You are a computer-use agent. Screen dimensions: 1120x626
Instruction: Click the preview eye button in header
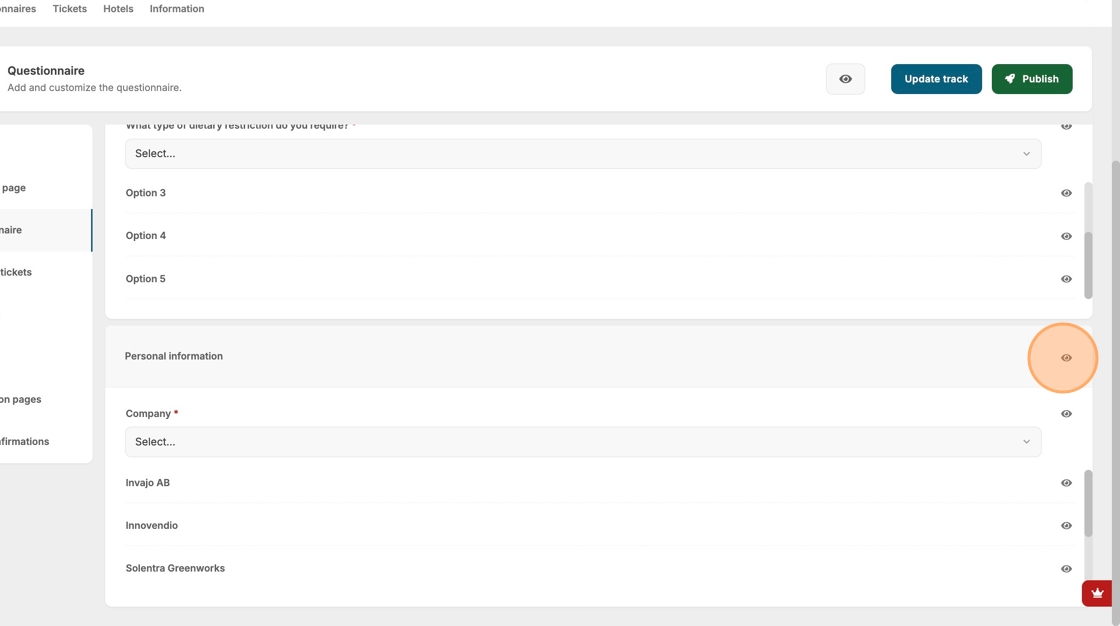845,79
